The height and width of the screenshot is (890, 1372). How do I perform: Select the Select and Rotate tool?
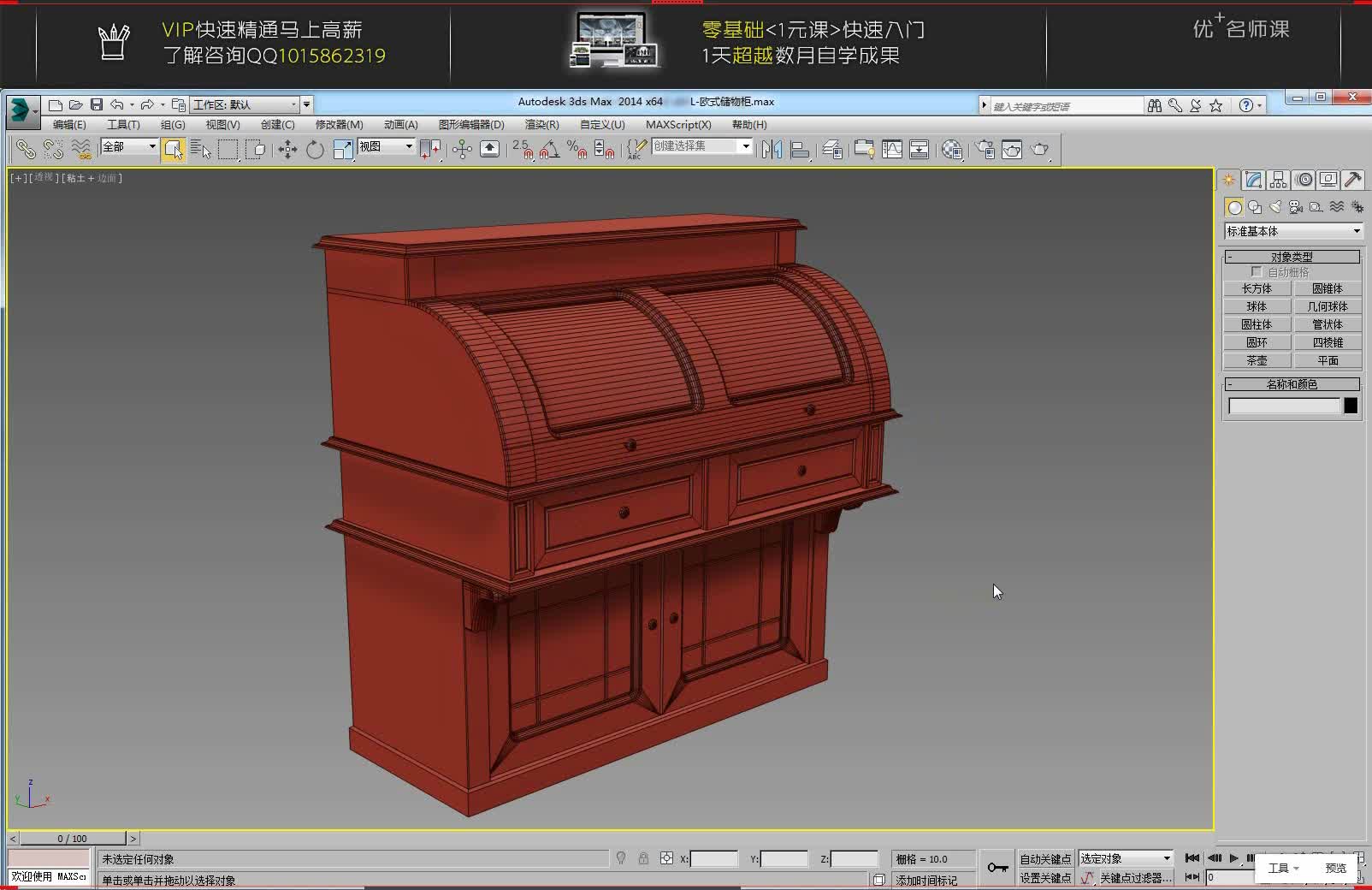(315, 149)
